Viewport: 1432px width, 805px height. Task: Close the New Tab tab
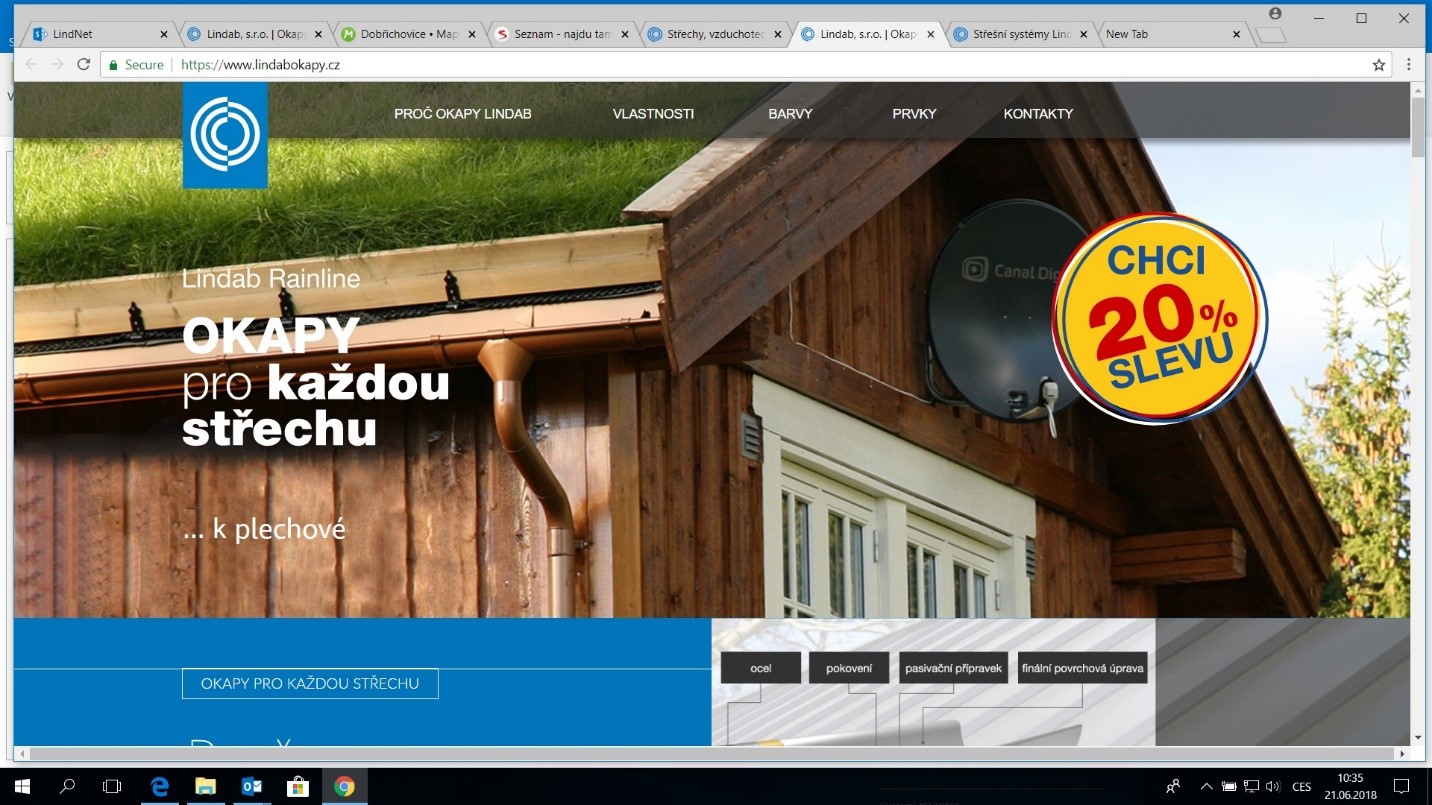tap(1236, 34)
